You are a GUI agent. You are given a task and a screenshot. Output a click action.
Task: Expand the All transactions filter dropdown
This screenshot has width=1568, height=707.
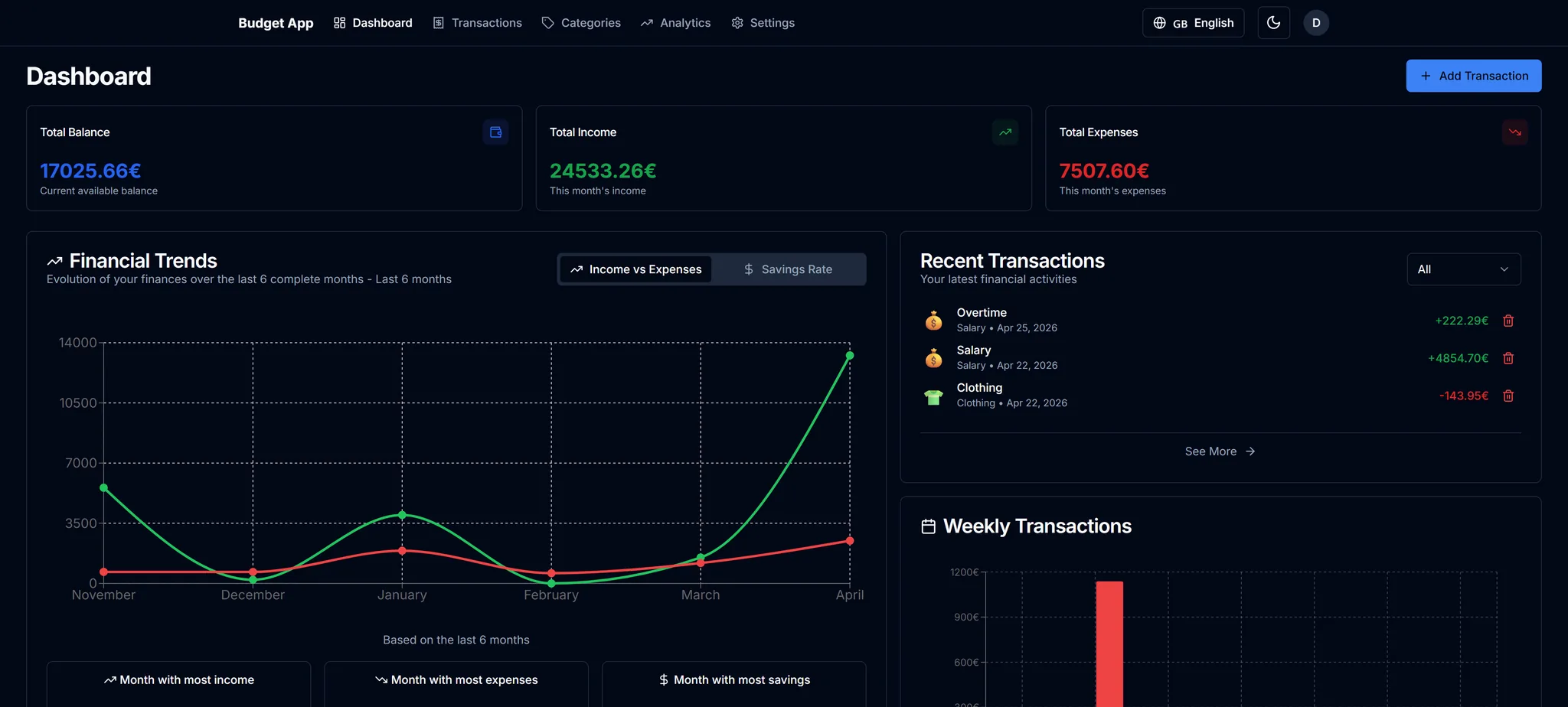[x=1464, y=269]
